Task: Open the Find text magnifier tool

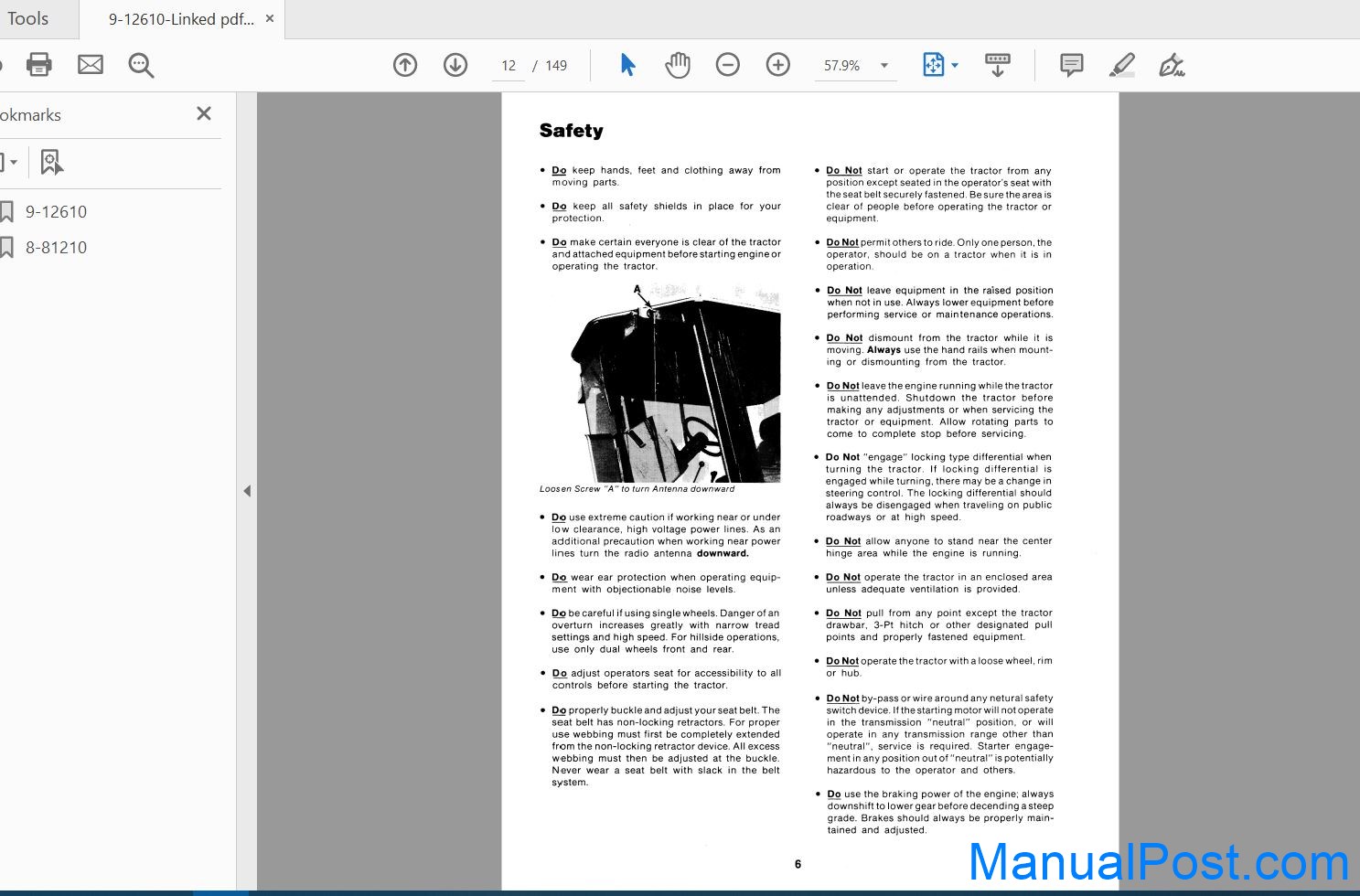Action: click(141, 65)
